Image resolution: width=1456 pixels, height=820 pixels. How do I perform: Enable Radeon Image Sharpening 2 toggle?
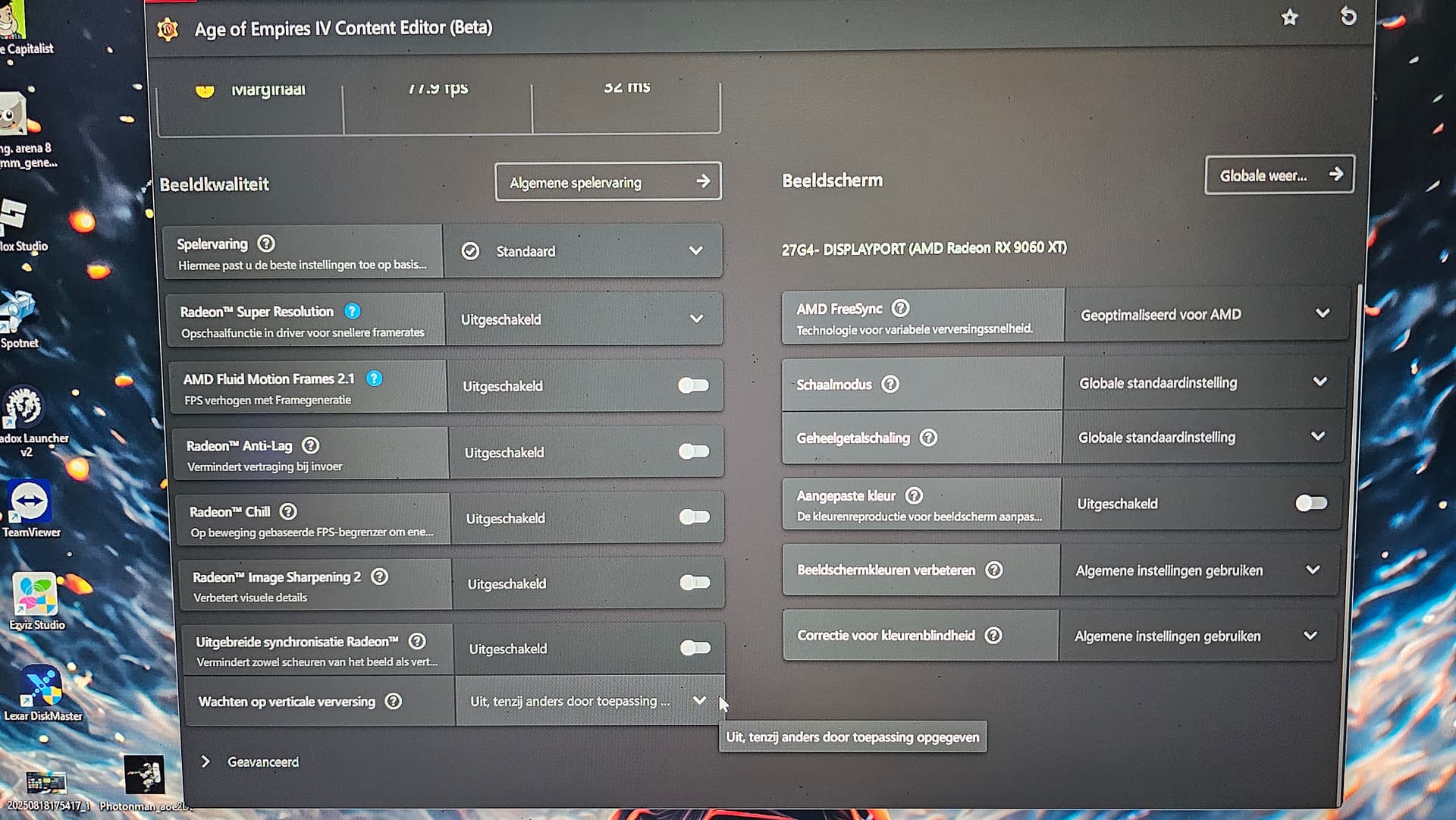point(695,582)
